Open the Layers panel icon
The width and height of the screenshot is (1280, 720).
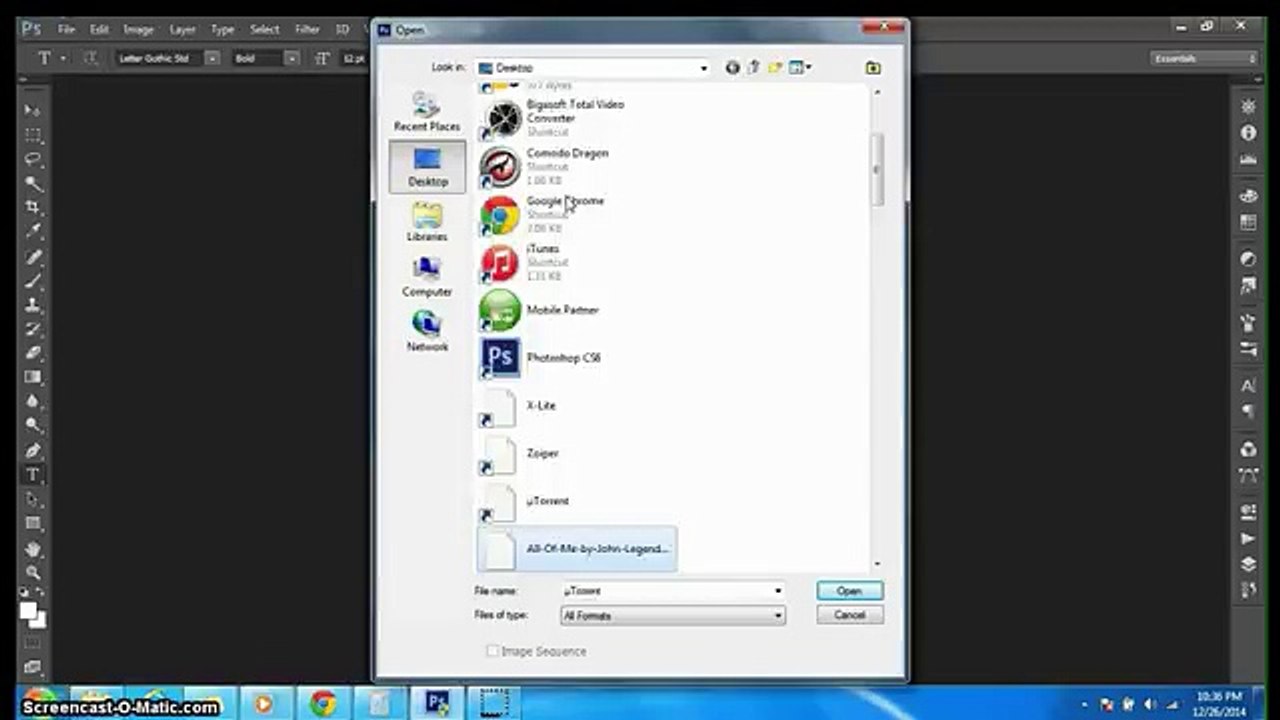pyautogui.click(x=1248, y=564)
